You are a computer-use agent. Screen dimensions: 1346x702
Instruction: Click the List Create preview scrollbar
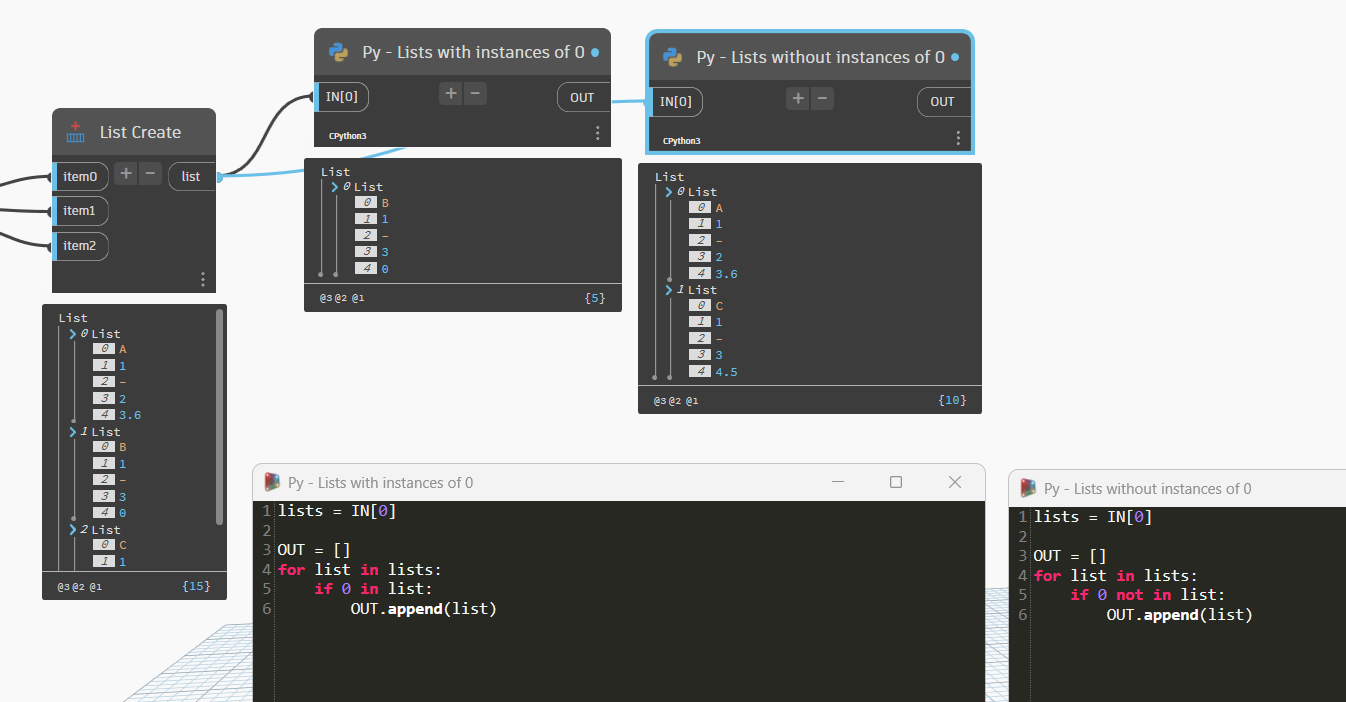pos(220,417)
